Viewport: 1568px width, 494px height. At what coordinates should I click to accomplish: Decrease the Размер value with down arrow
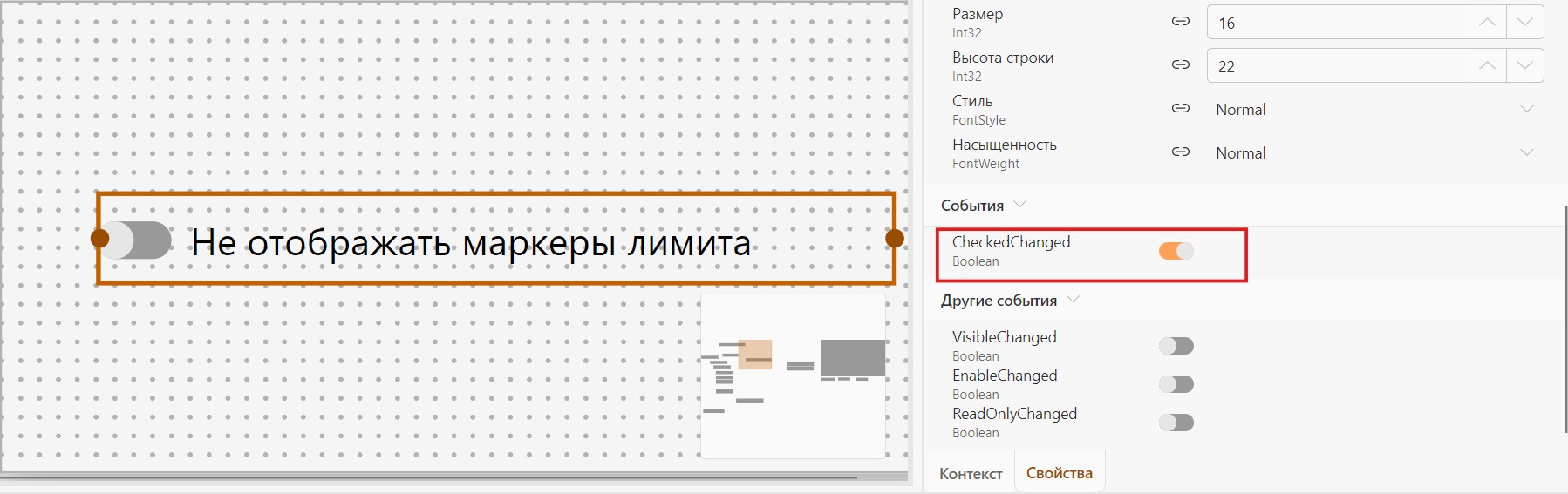click(1524, 22)
